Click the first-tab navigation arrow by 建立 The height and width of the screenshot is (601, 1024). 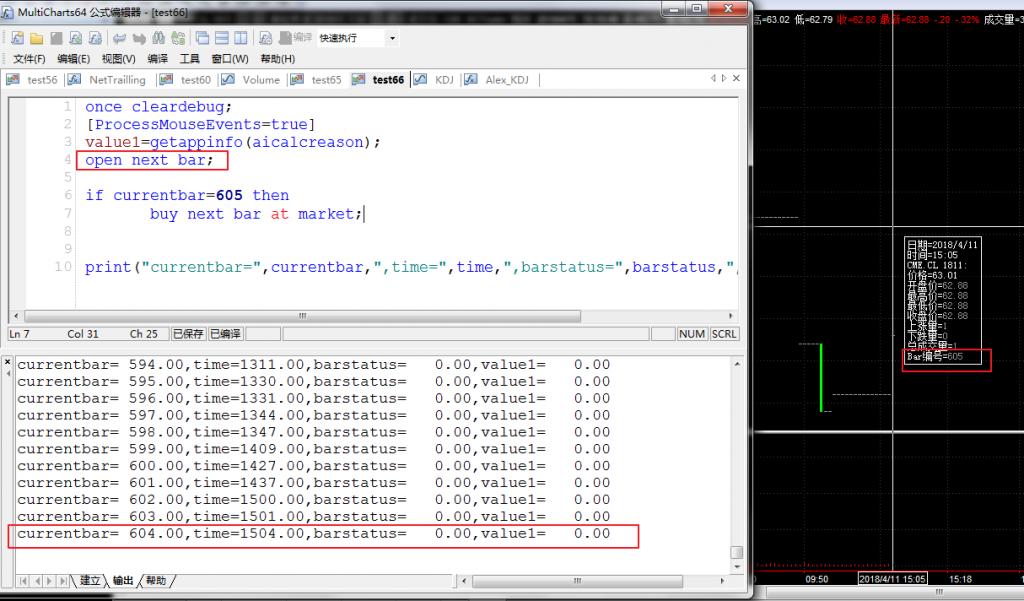(x=24, y=581)
